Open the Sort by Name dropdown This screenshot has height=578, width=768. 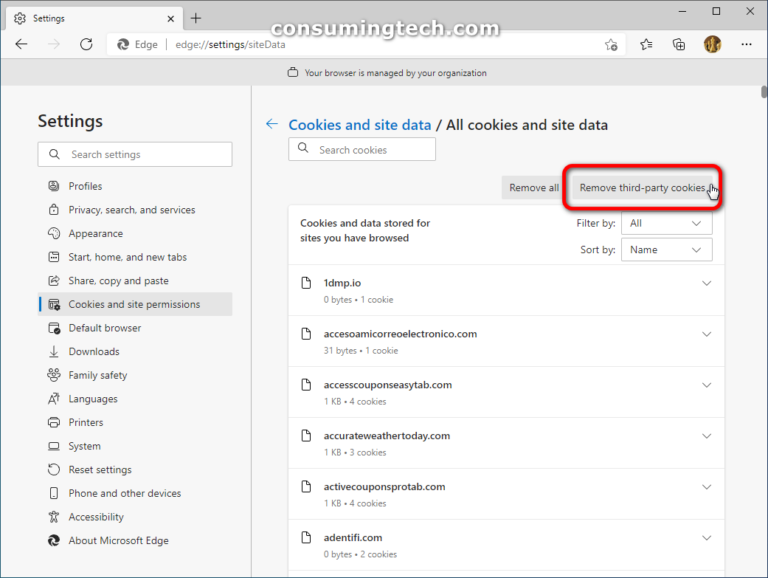click(x=667, y=250)
